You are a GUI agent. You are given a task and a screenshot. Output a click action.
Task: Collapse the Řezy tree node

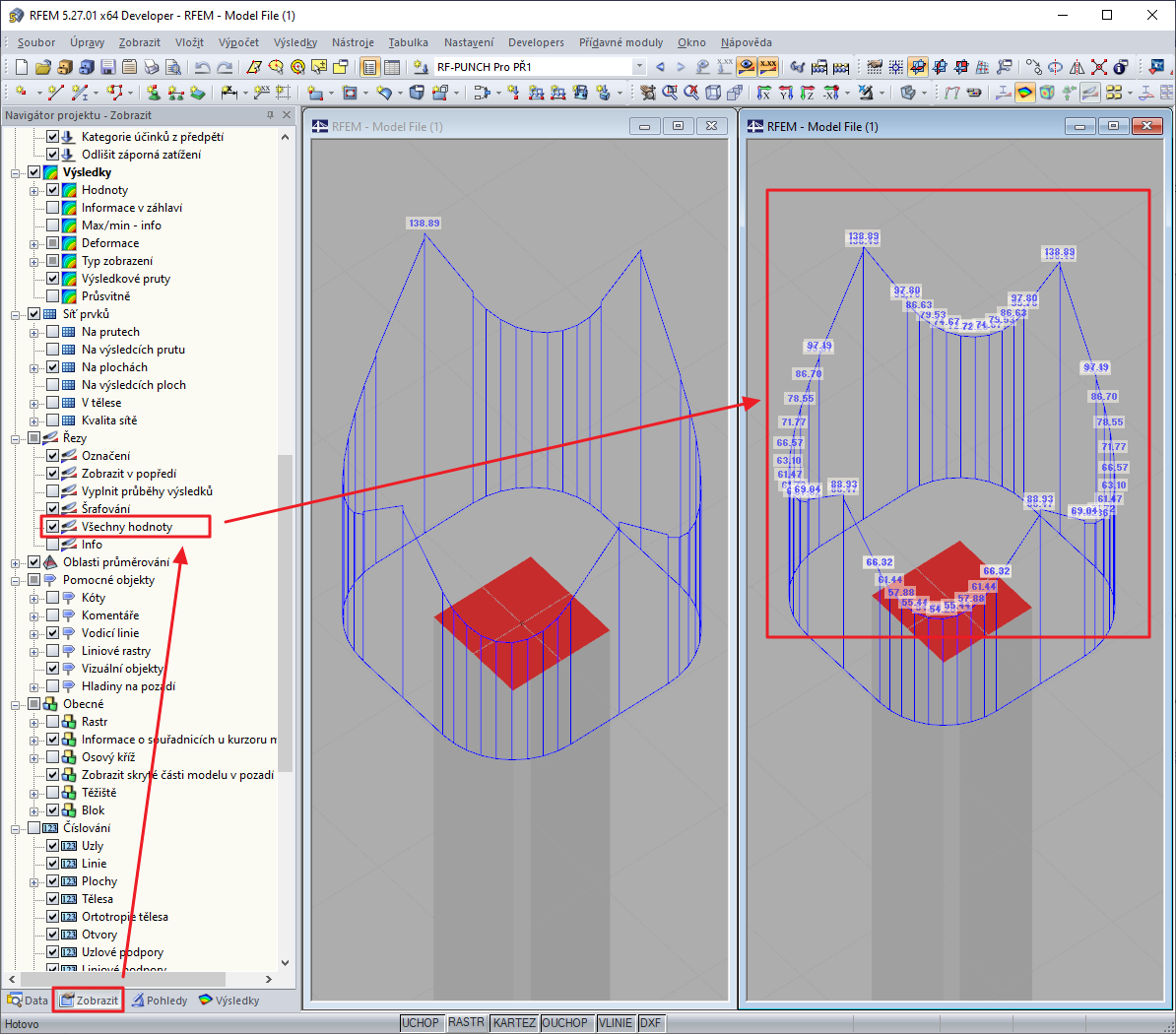tap(15, 438)
